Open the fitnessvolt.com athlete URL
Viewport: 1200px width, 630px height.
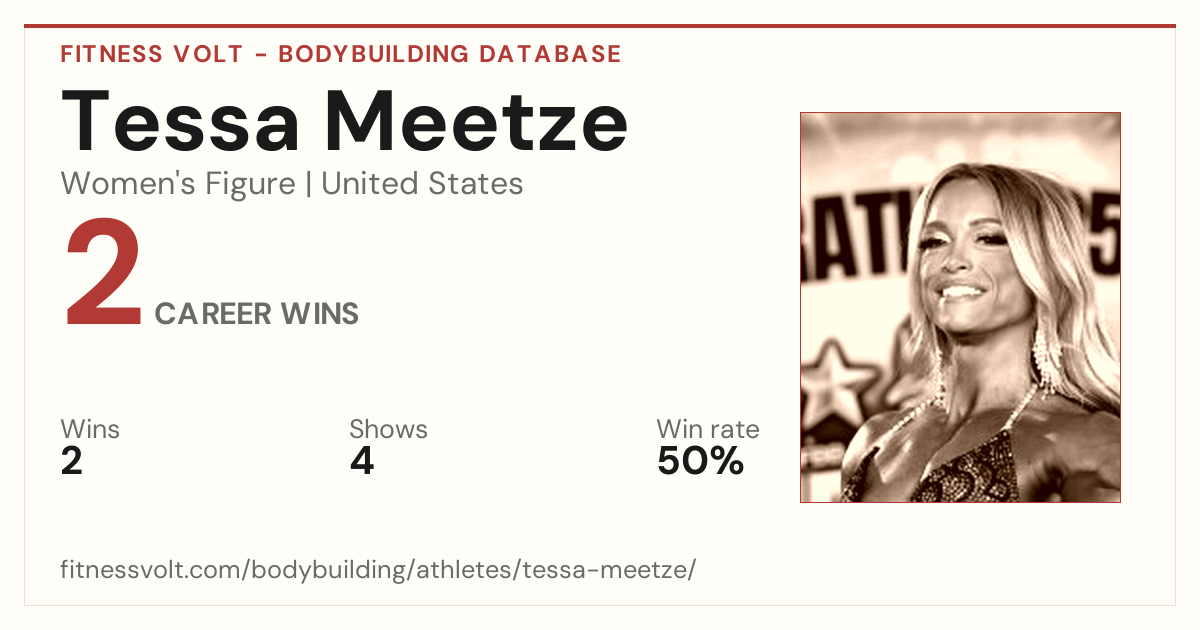(x=378, y=570)
